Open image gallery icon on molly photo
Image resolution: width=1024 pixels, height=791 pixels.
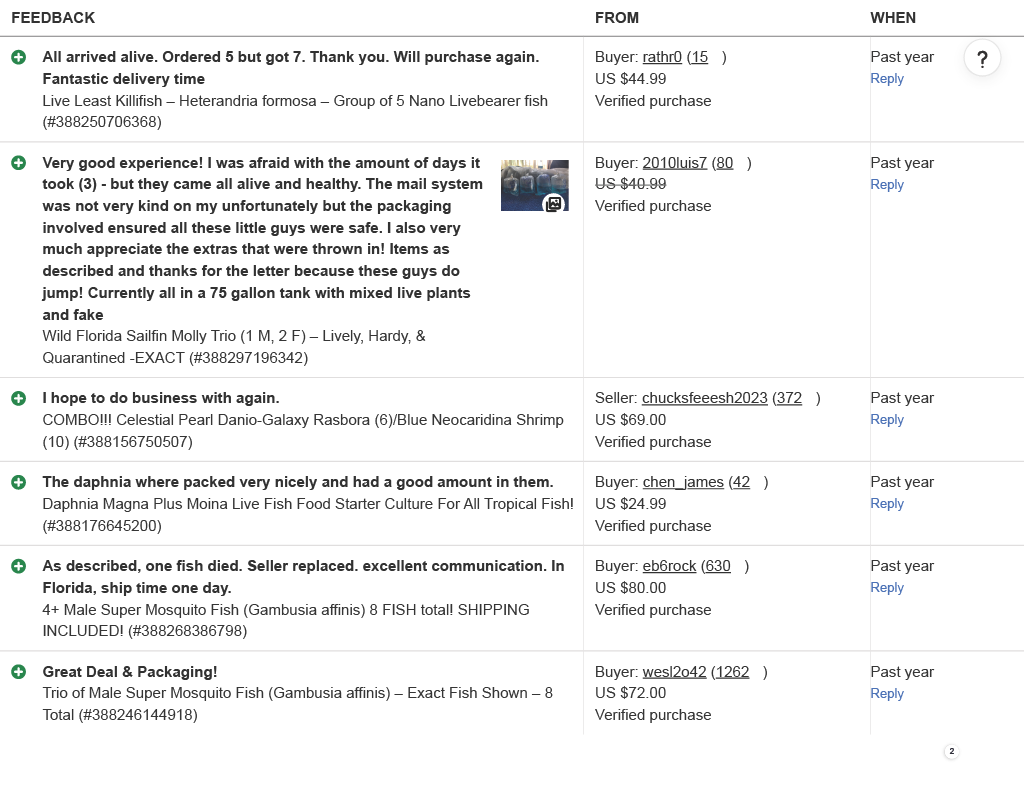click(553, 204)
